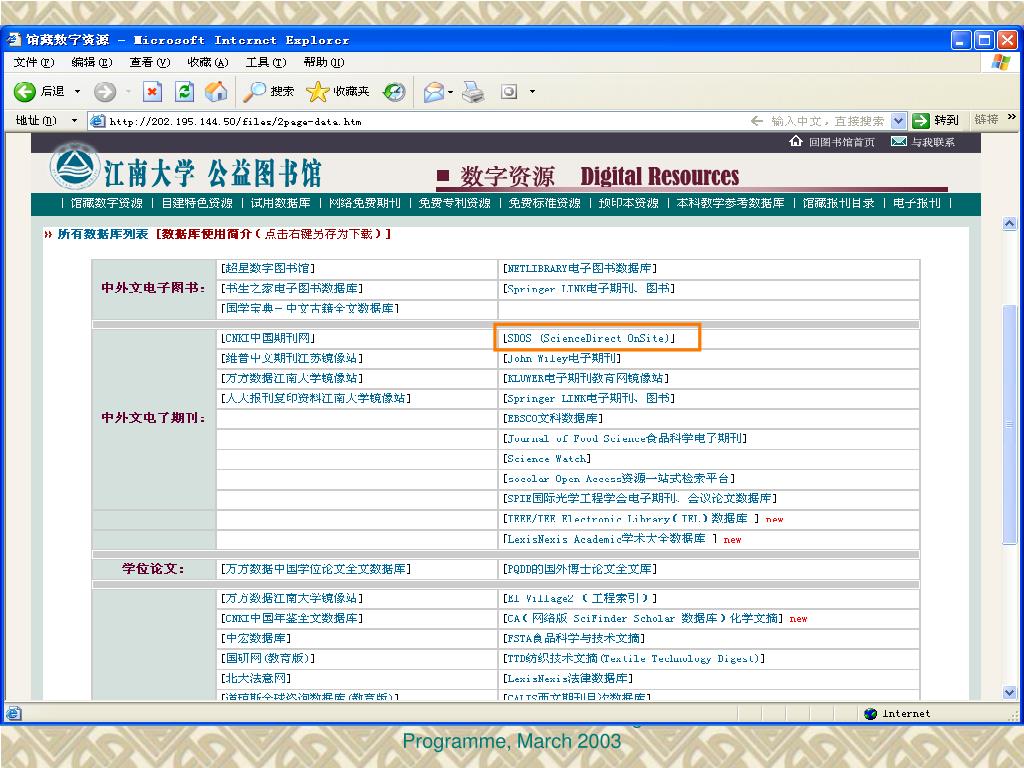Expand the dropdown arrow after the last toolbar icon
This screenshot has height=768, width=1024.
click(532, 91)
